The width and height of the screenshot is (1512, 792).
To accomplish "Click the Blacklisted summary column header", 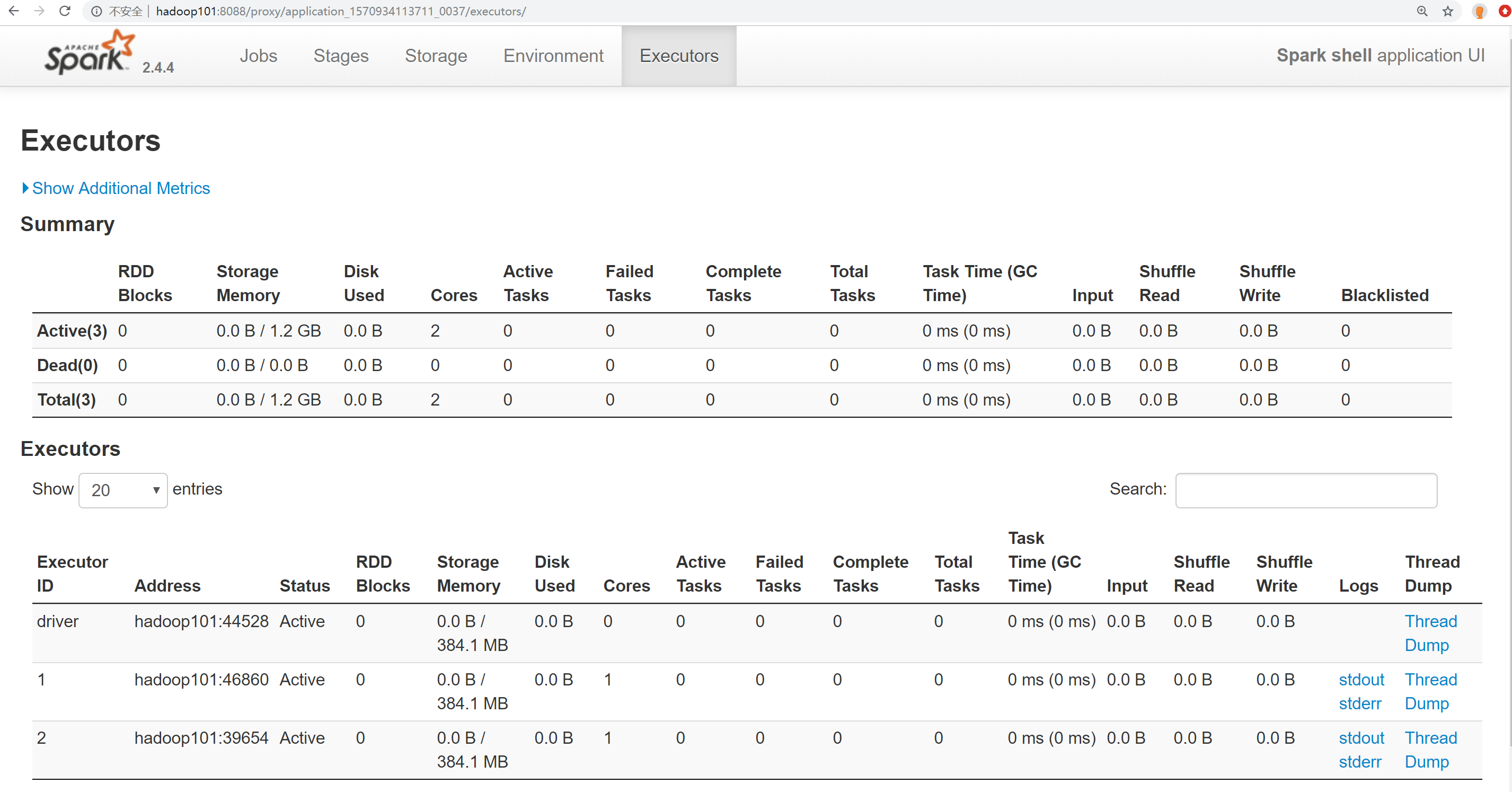I will (1385, 295).
